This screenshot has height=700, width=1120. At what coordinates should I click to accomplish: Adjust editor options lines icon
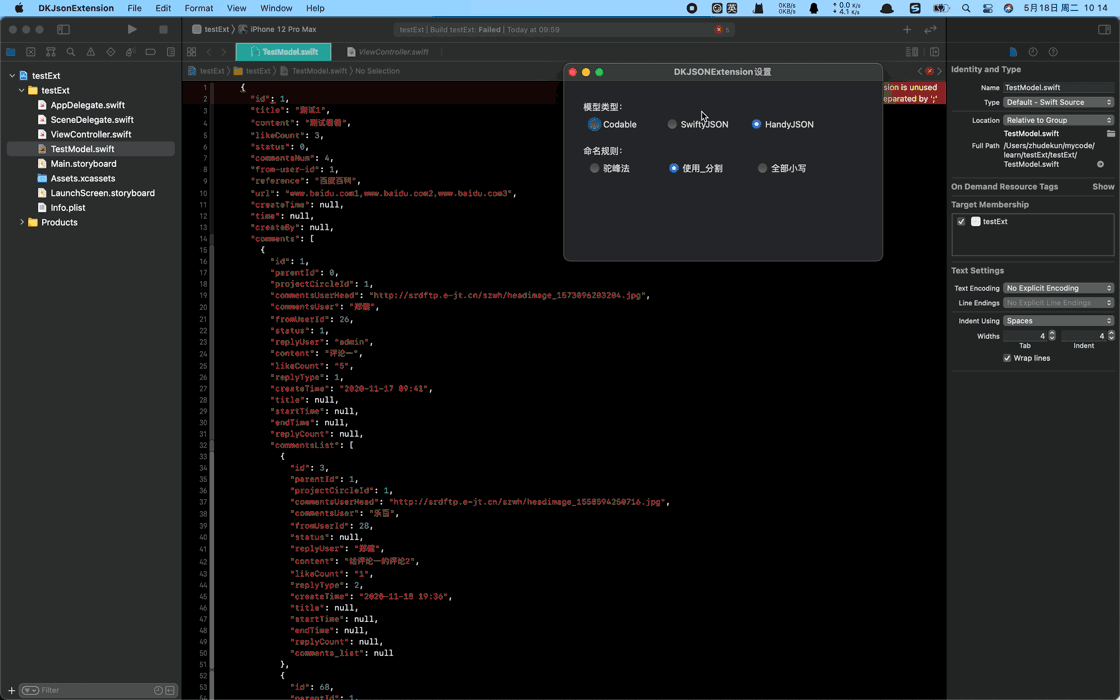point(912,51)
